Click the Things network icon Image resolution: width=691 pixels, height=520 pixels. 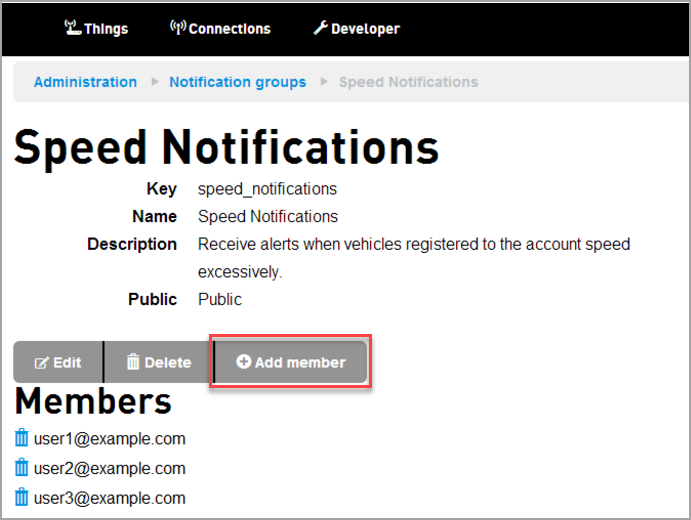[72, 28]
